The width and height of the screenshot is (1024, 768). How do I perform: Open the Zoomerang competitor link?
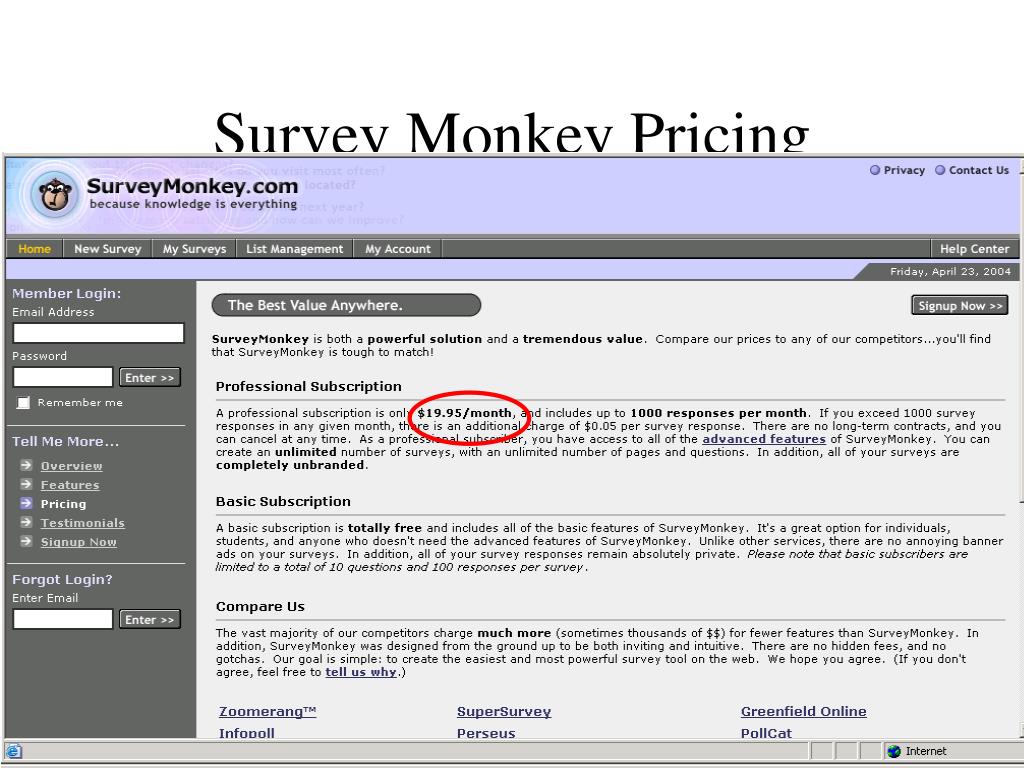coord(267,712)
